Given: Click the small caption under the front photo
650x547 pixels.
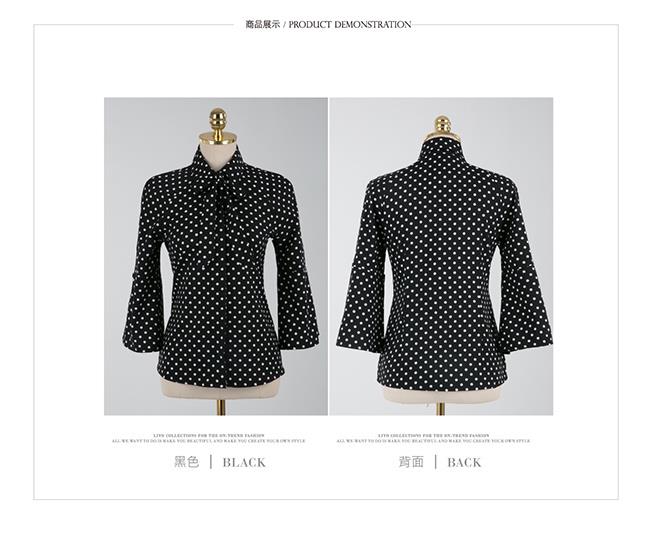Looking at the screenshot, I should pyautogui.click(x=209, y=438).
